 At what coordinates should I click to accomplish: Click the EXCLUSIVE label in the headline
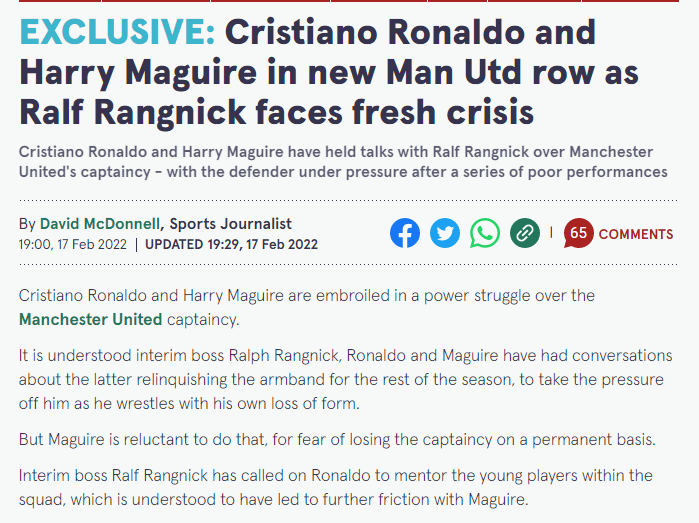tap(117, 32)
